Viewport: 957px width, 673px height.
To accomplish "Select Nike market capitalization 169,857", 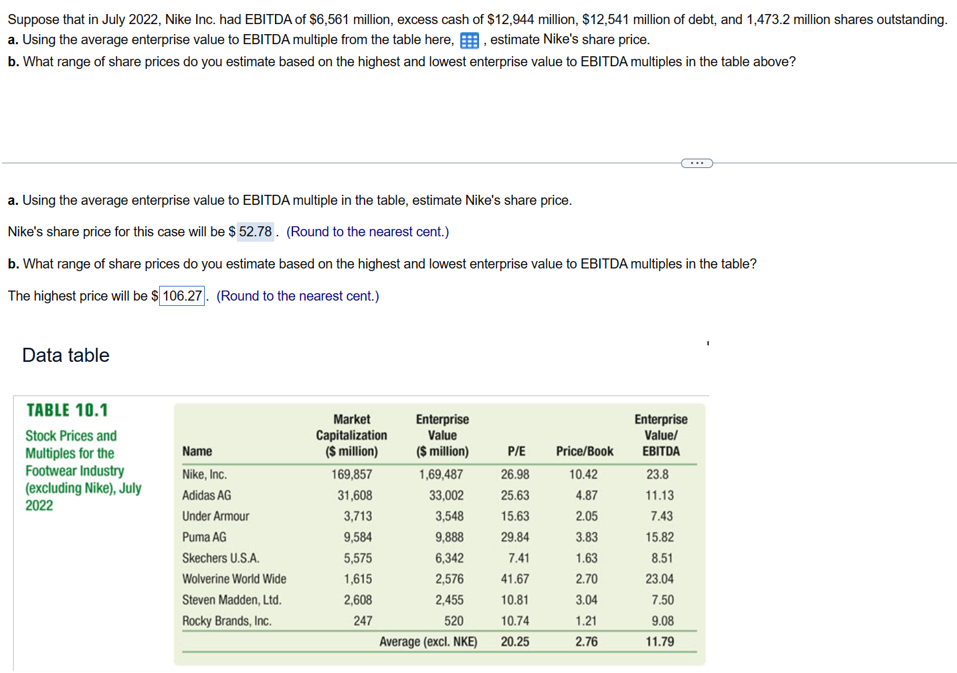I will (x=352, y=474).
